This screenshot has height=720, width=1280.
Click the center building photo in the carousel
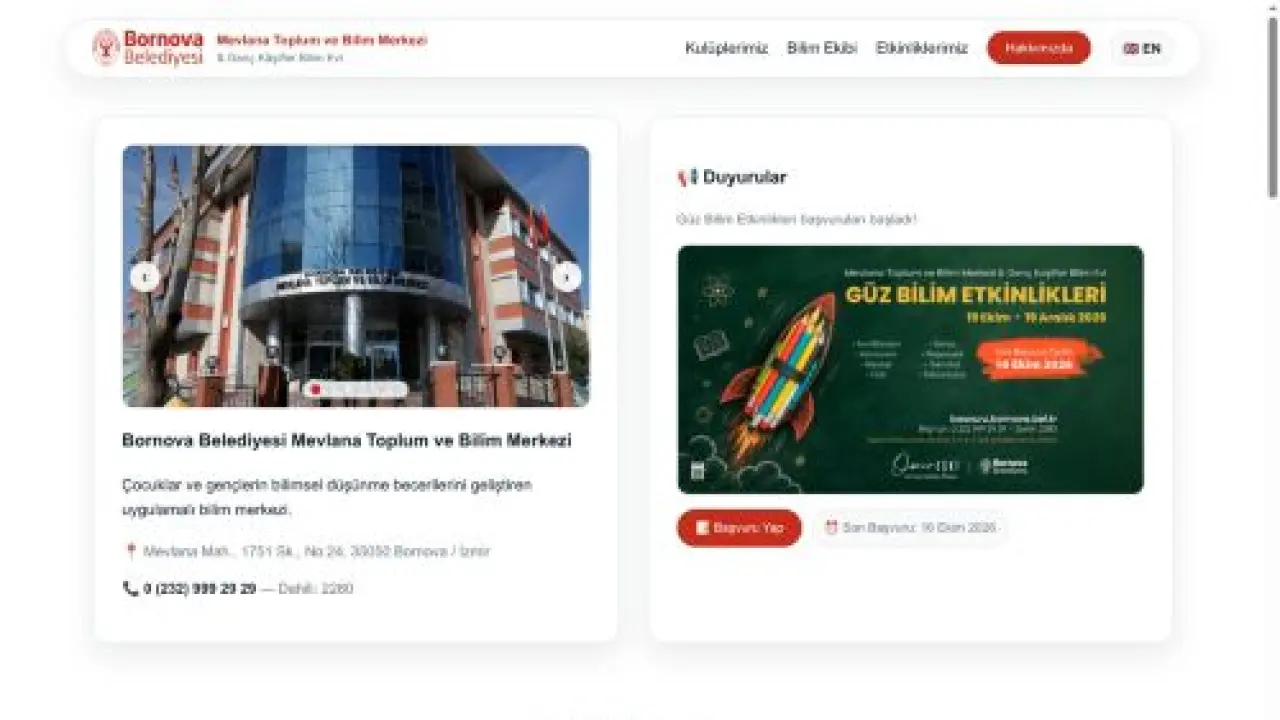click(356, 277)
